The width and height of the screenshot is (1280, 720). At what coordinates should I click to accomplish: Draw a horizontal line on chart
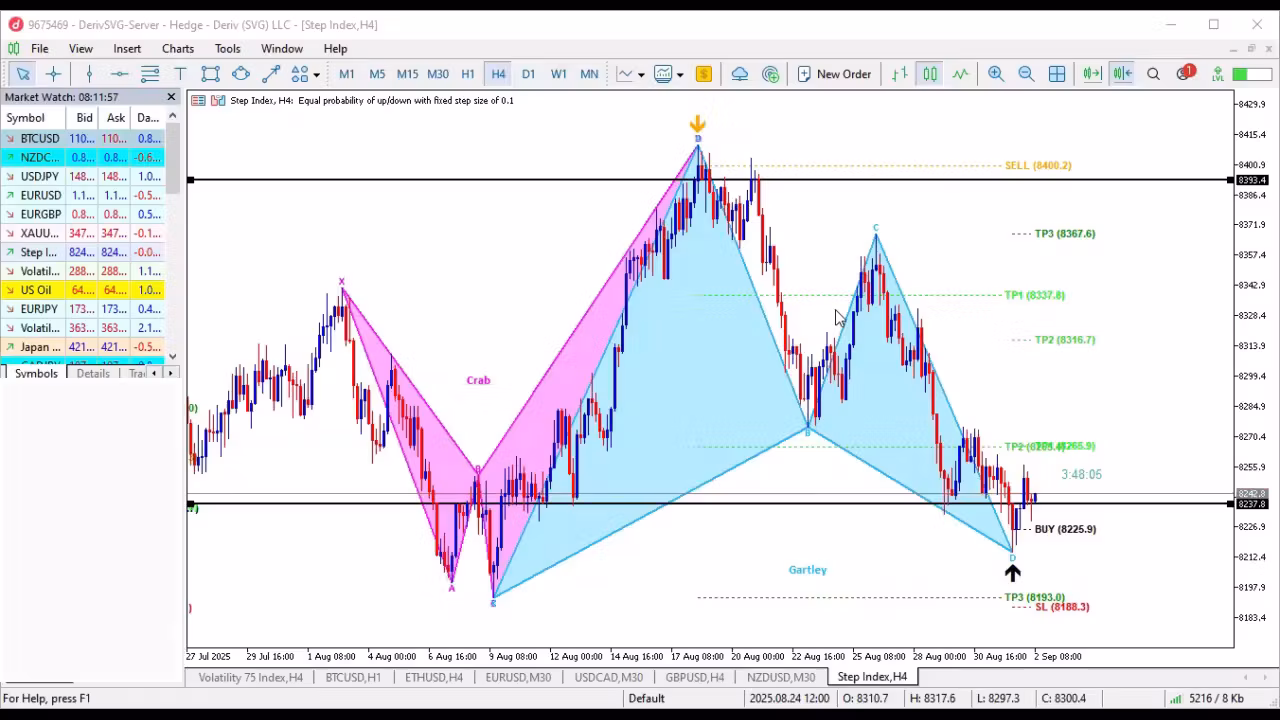point(119,74)
